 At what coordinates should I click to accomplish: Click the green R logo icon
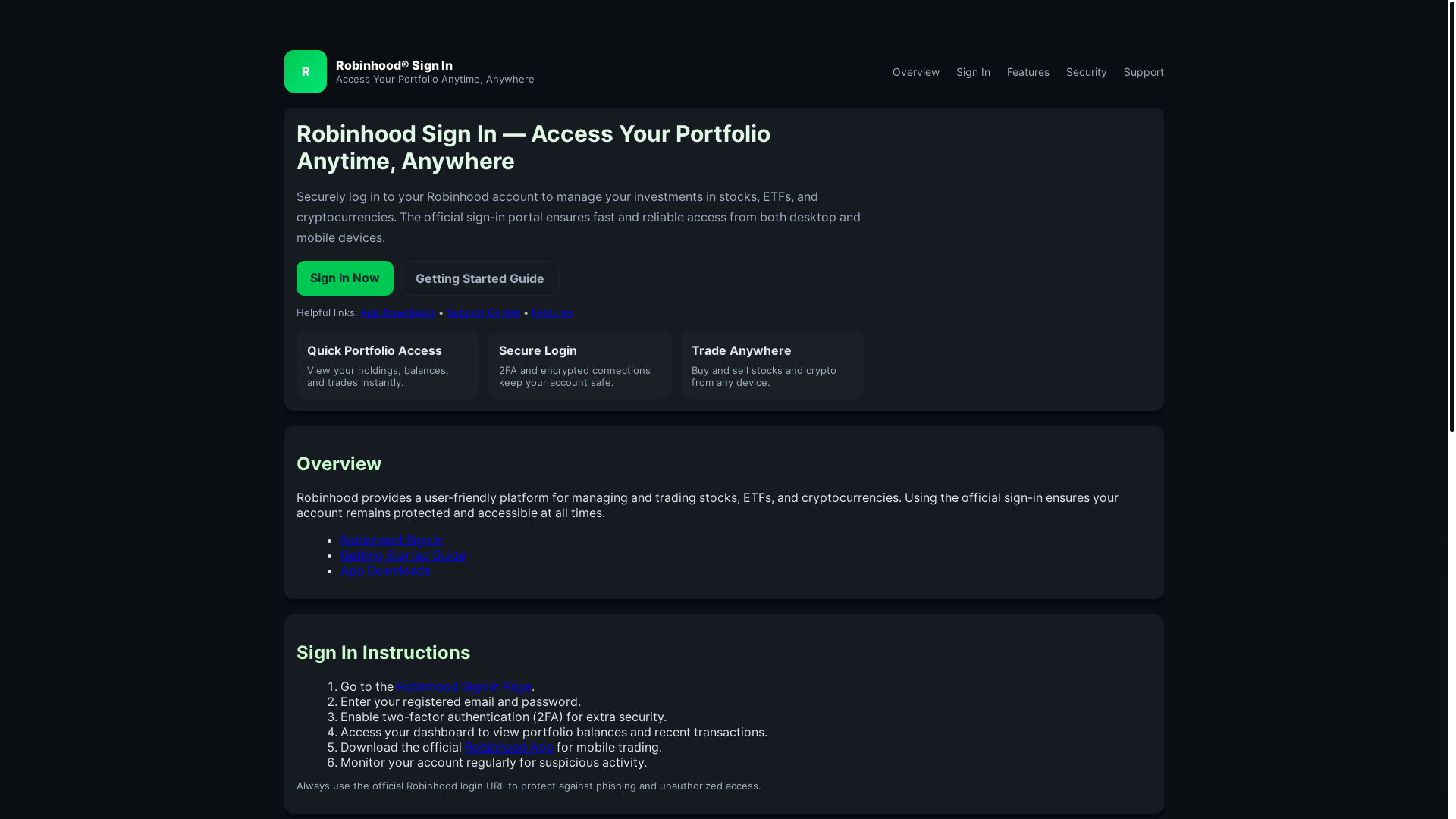click(306, 71)
